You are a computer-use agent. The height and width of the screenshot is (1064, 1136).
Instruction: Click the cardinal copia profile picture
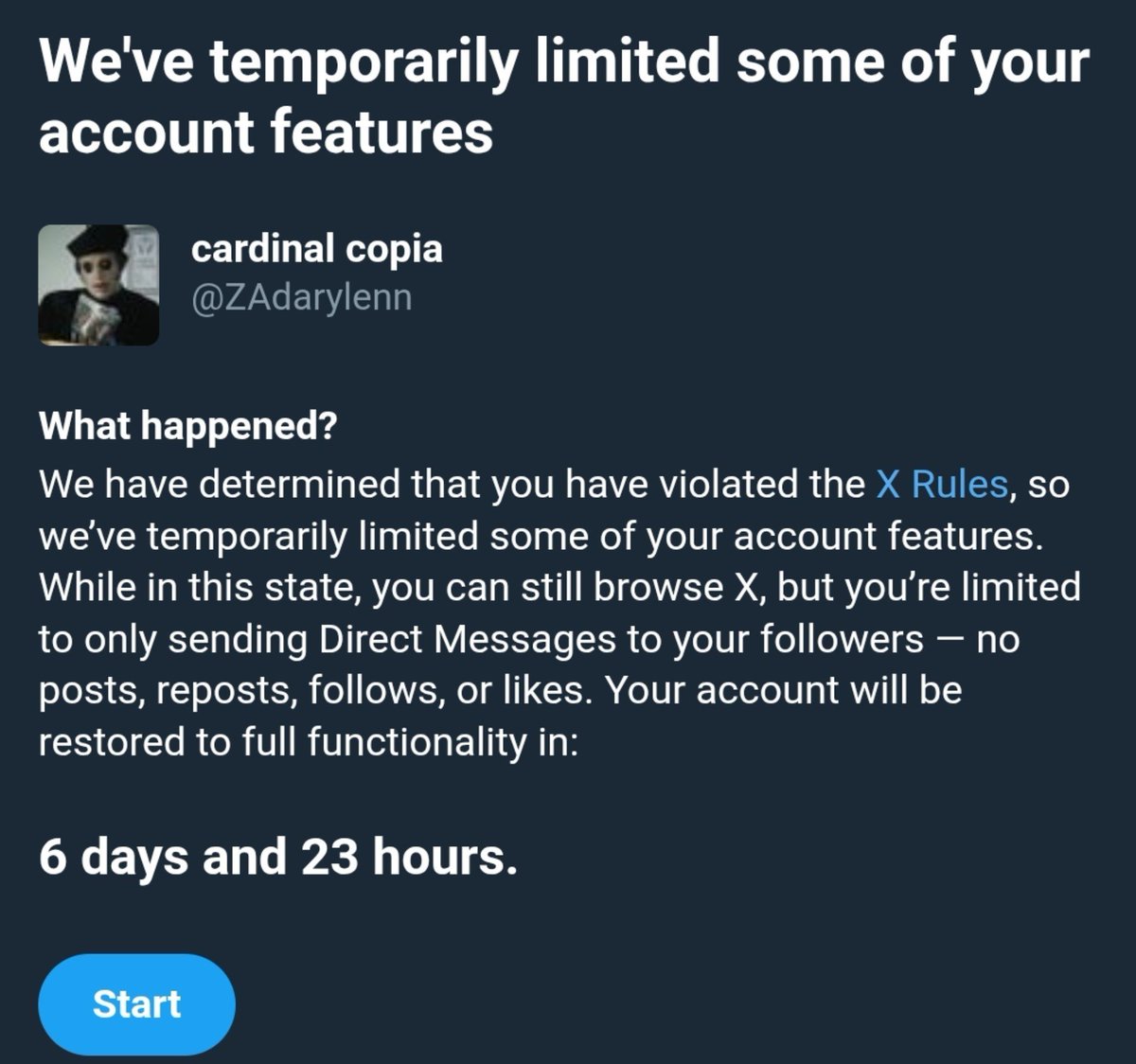coord(98,285)
